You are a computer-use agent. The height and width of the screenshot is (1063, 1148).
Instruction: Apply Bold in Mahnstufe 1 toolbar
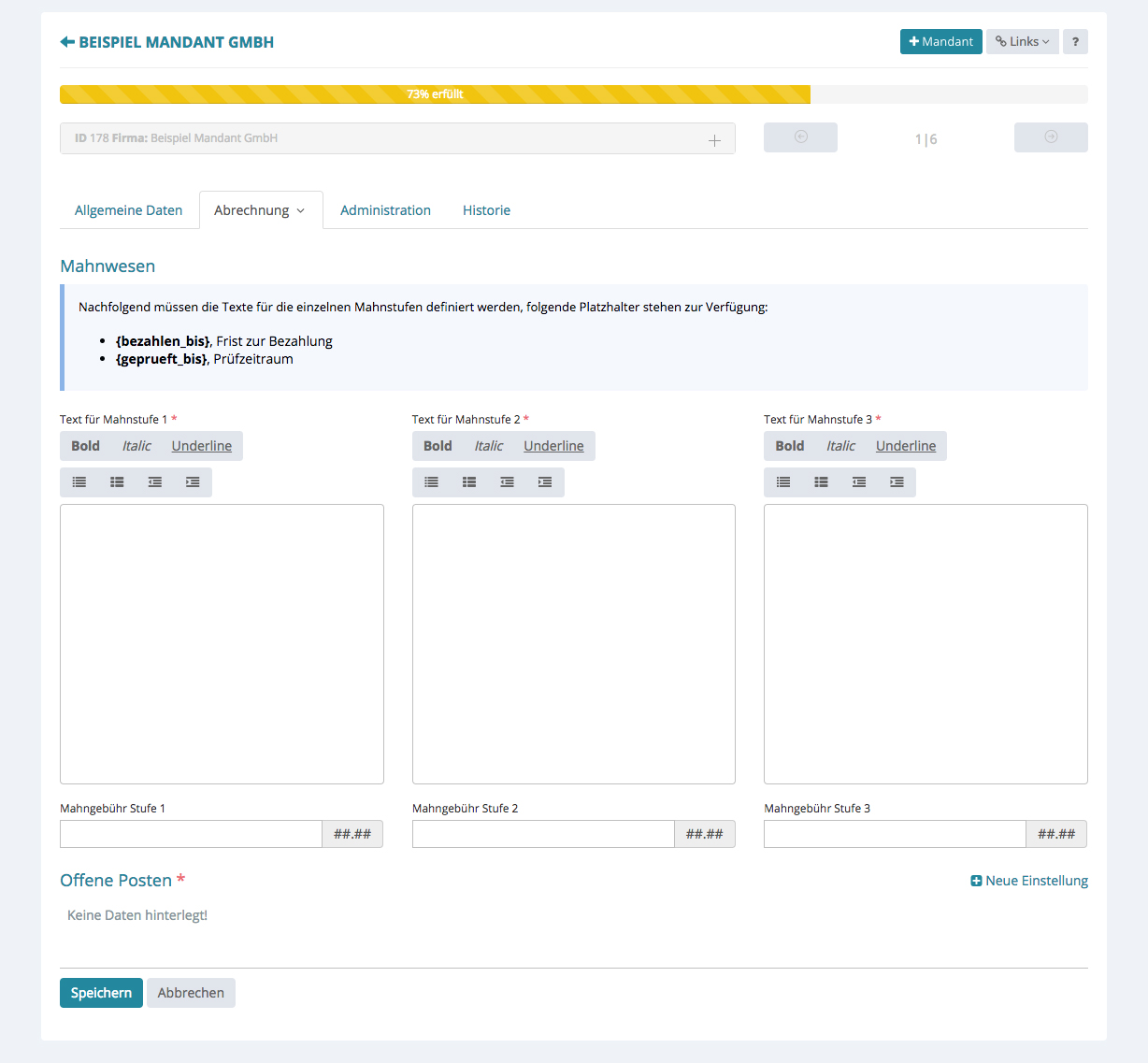85,446
